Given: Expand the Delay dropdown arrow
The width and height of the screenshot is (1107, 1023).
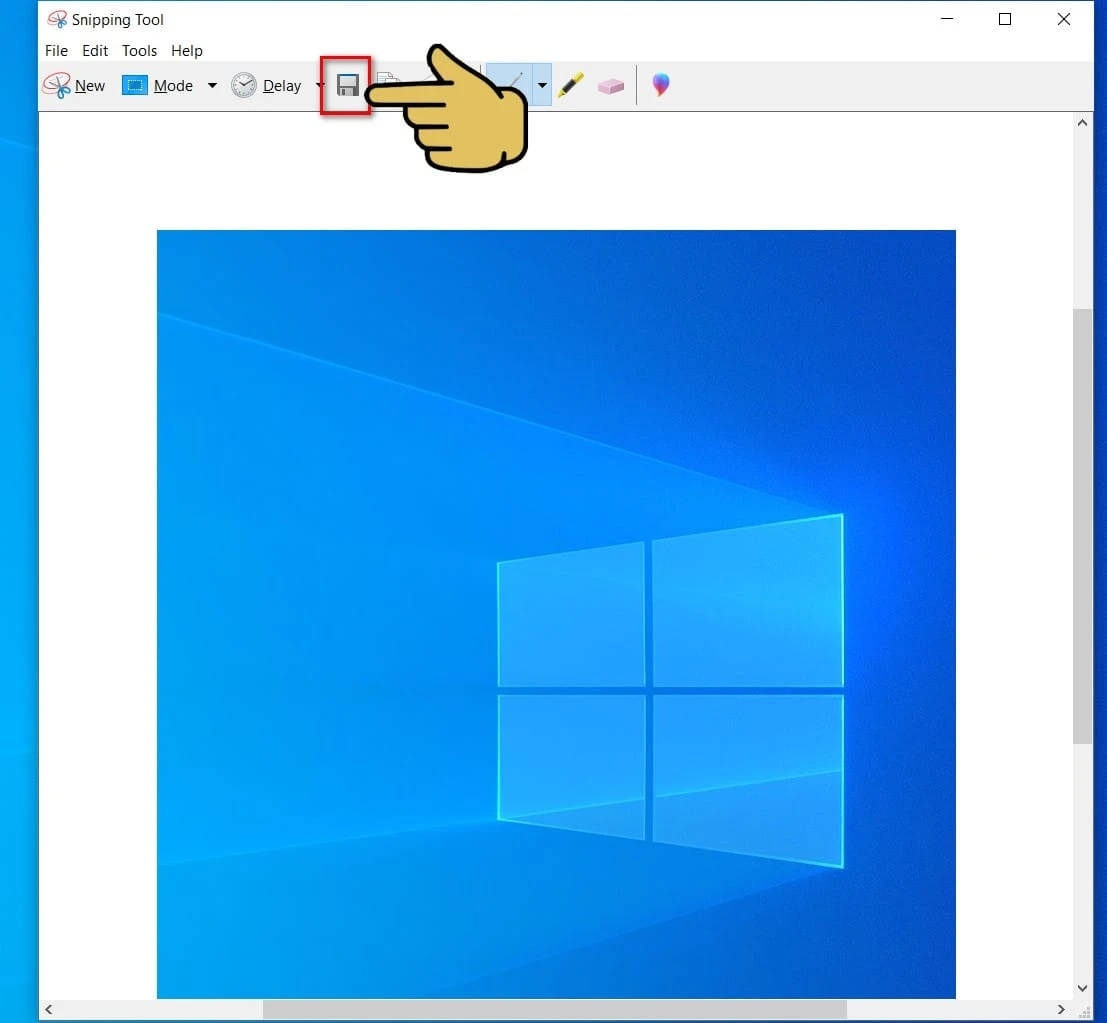Looking at the screenshot, I should pos(319,86).
